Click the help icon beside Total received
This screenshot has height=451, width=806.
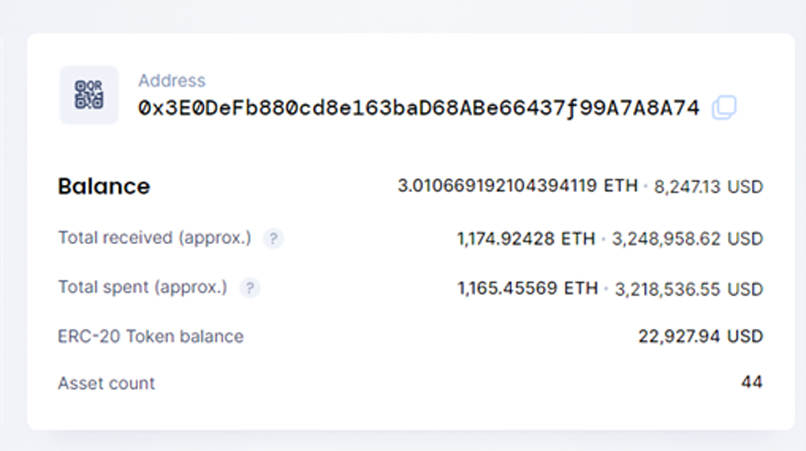pyautogui.click(x=273, y=239)
